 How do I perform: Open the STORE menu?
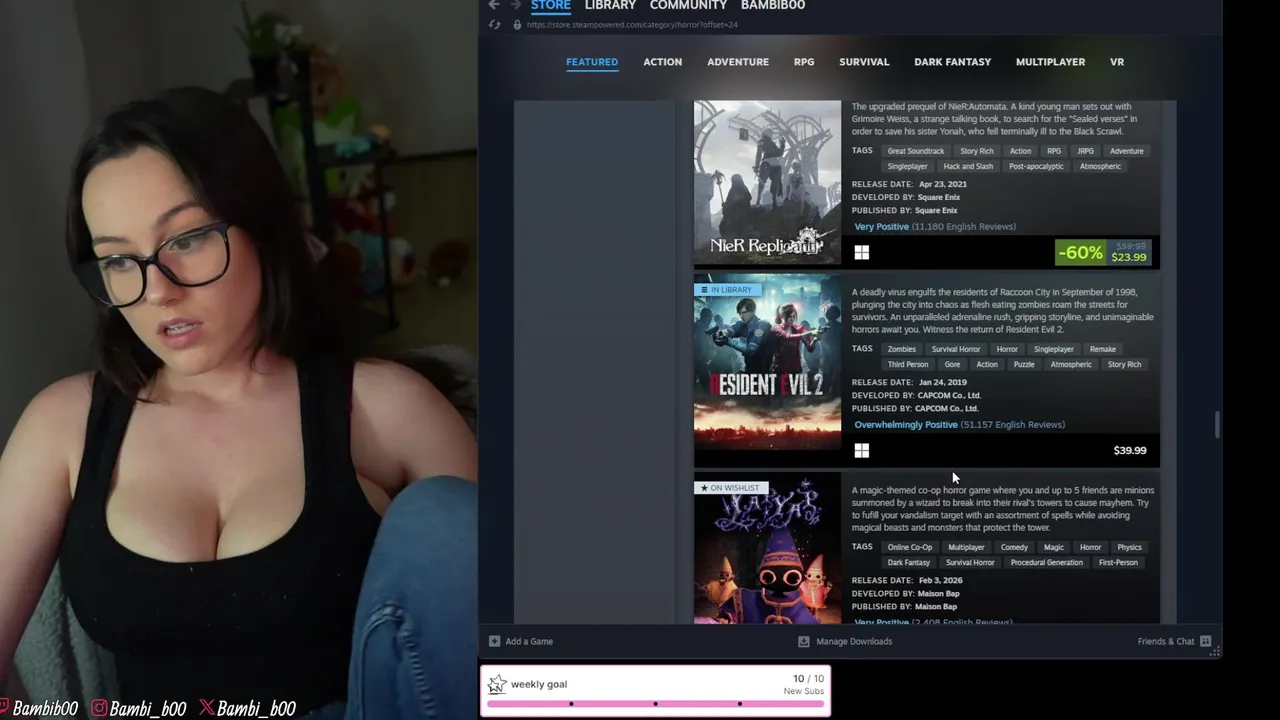[x=550, y=5]
